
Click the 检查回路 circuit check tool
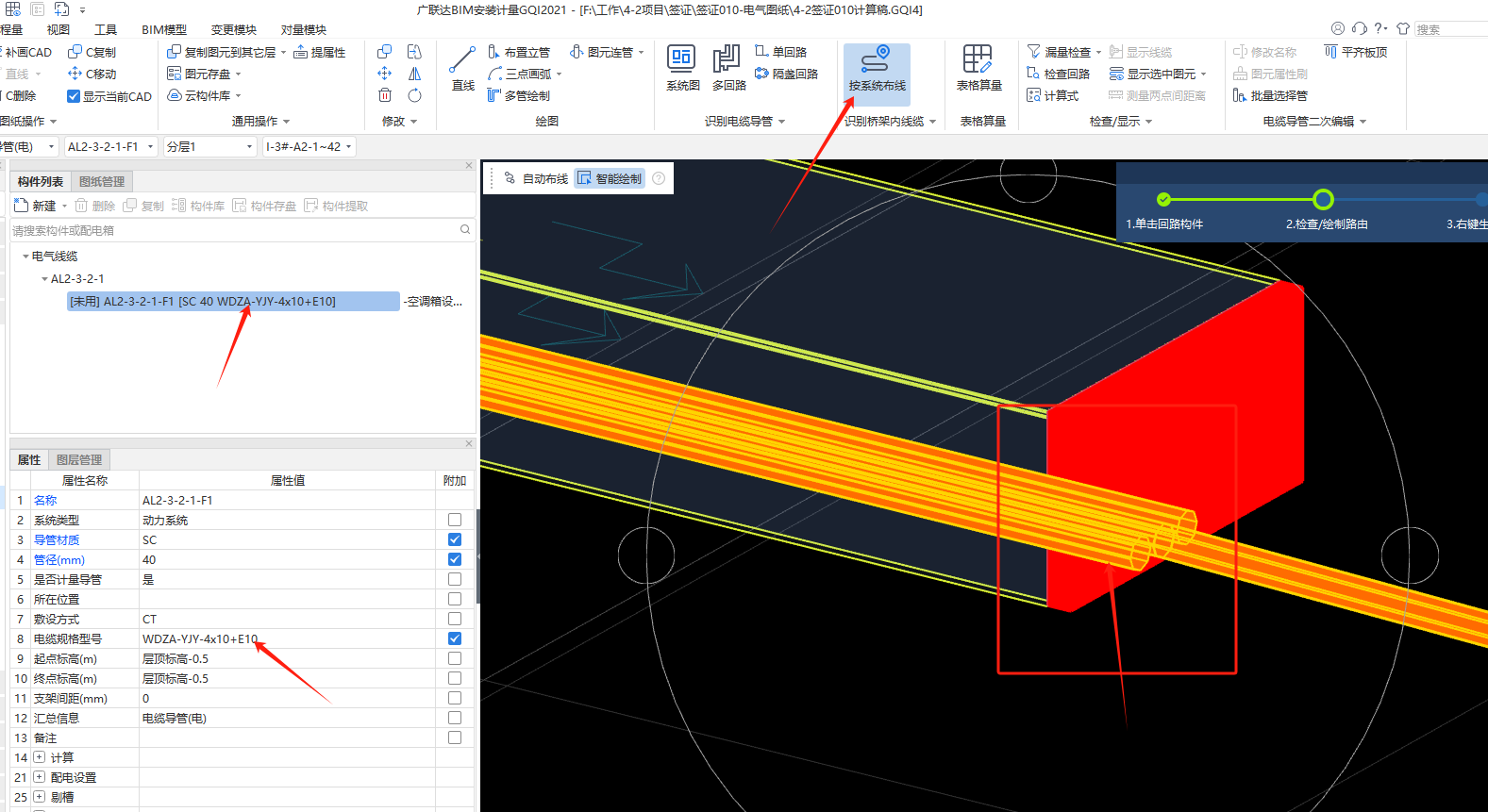(x=1059, y=74)
